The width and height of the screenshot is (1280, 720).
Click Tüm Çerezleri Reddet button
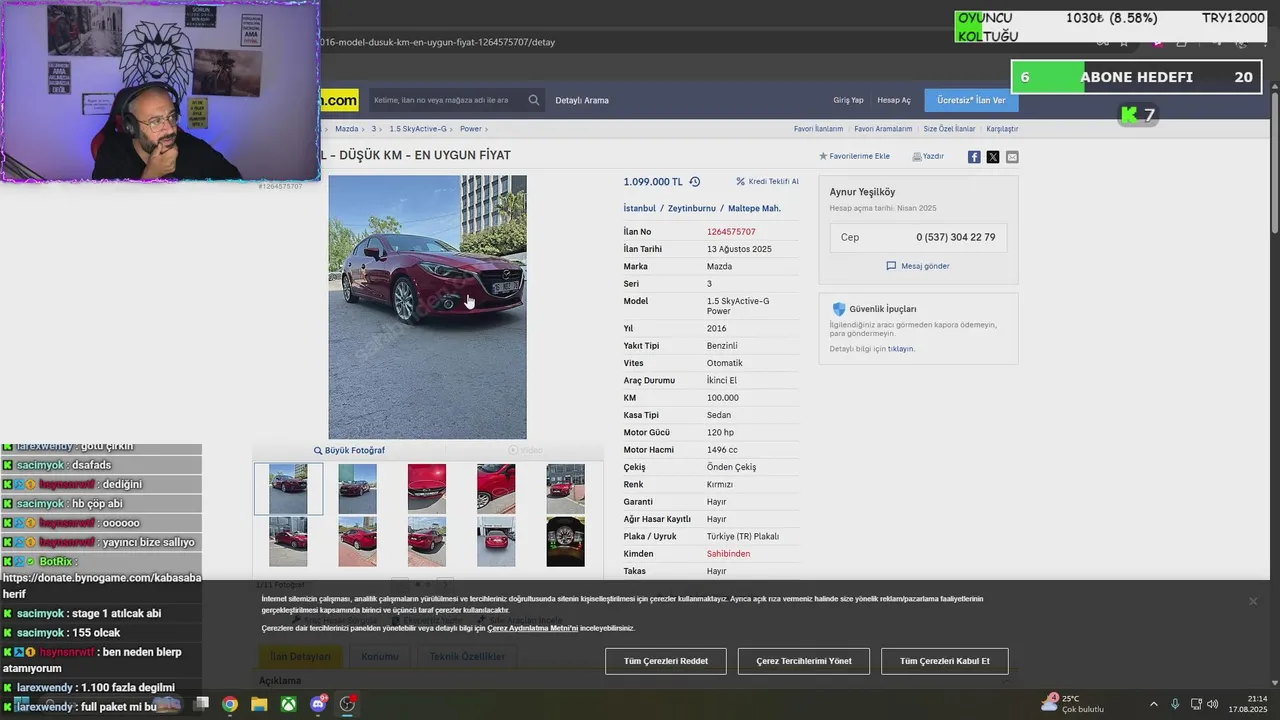pyautogui.click(x=666, y=661)
